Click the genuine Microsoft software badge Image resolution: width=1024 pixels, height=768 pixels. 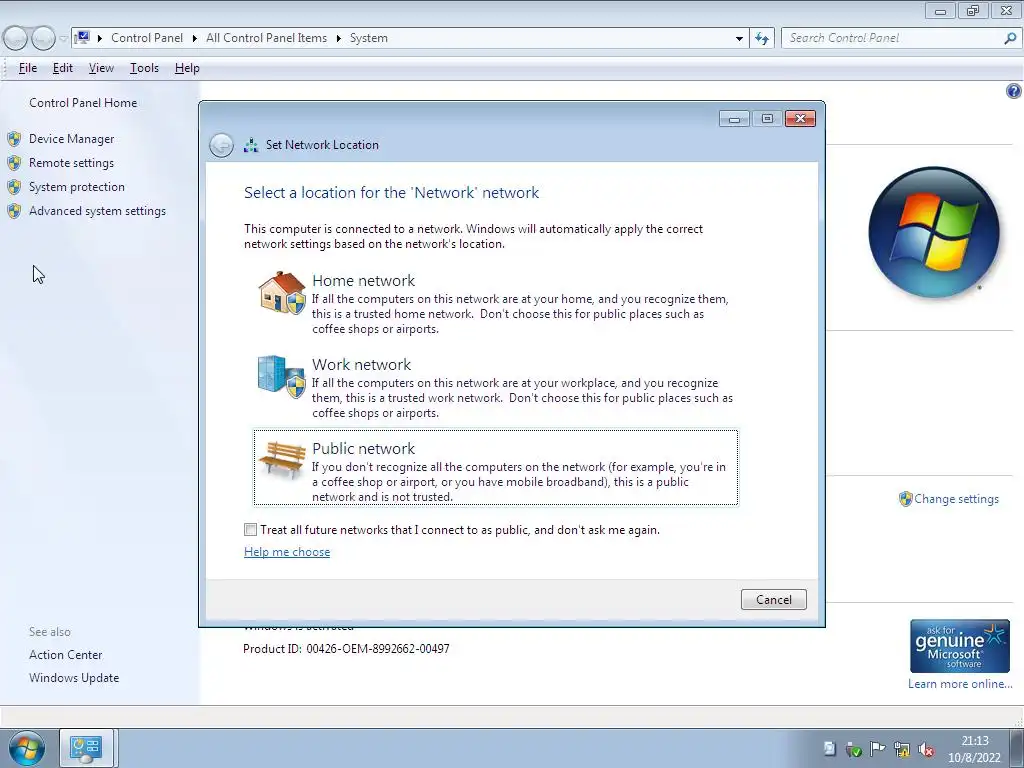click(959, 646)
